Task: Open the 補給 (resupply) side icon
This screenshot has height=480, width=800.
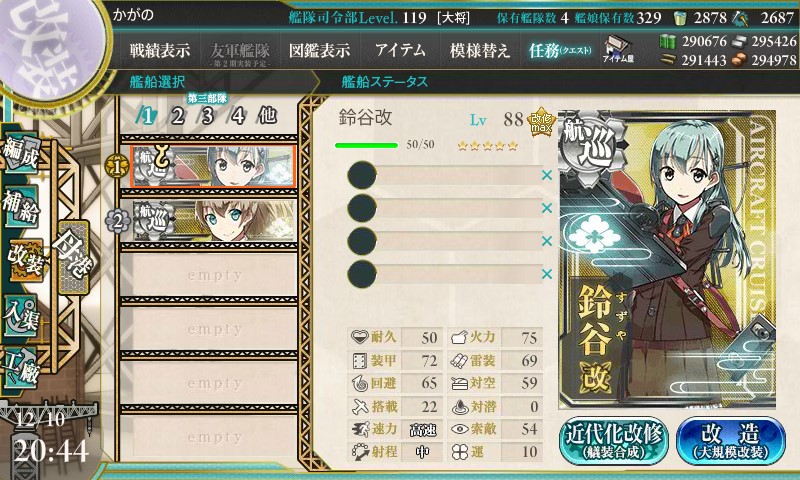Action: coord(21,206)
